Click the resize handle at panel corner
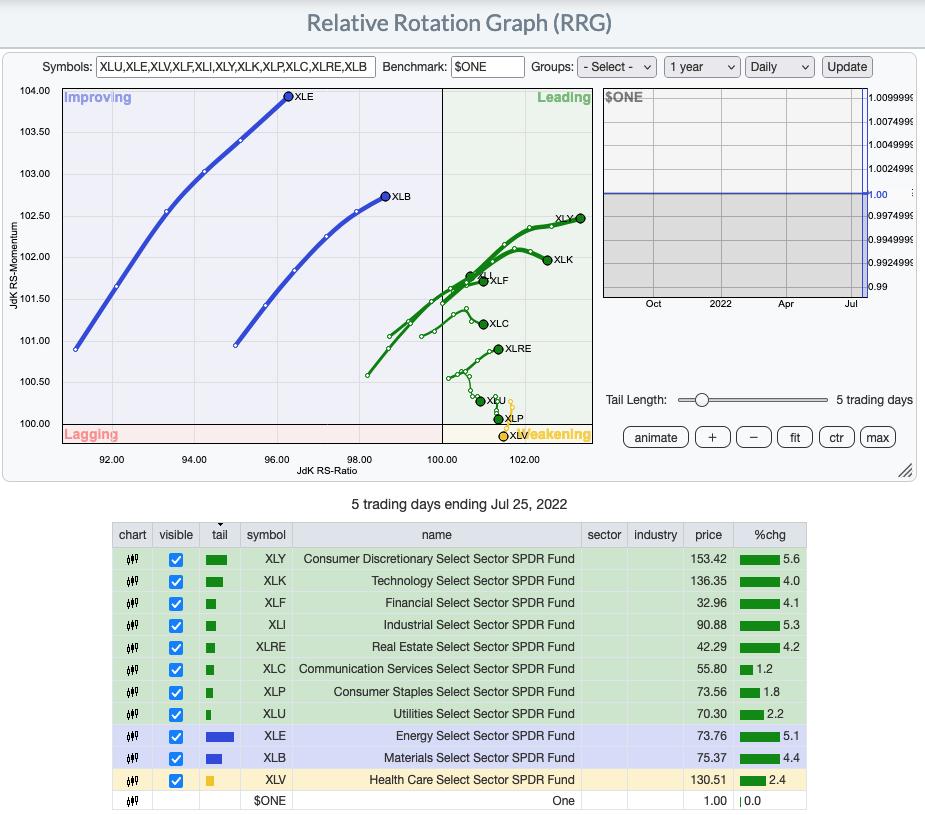 tap(905, 470)
